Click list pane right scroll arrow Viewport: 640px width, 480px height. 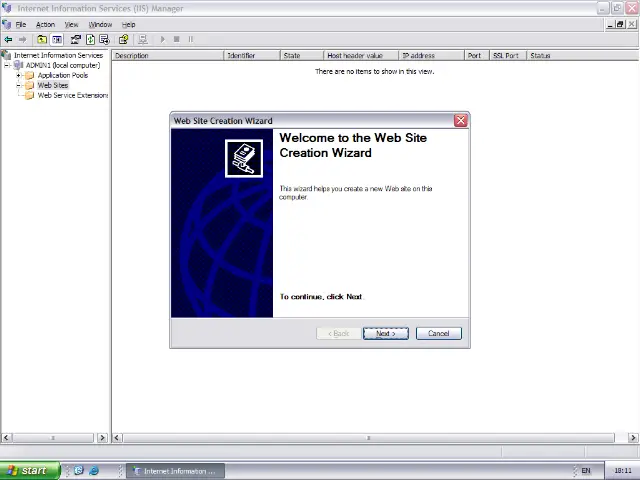[x=633, y=438]
